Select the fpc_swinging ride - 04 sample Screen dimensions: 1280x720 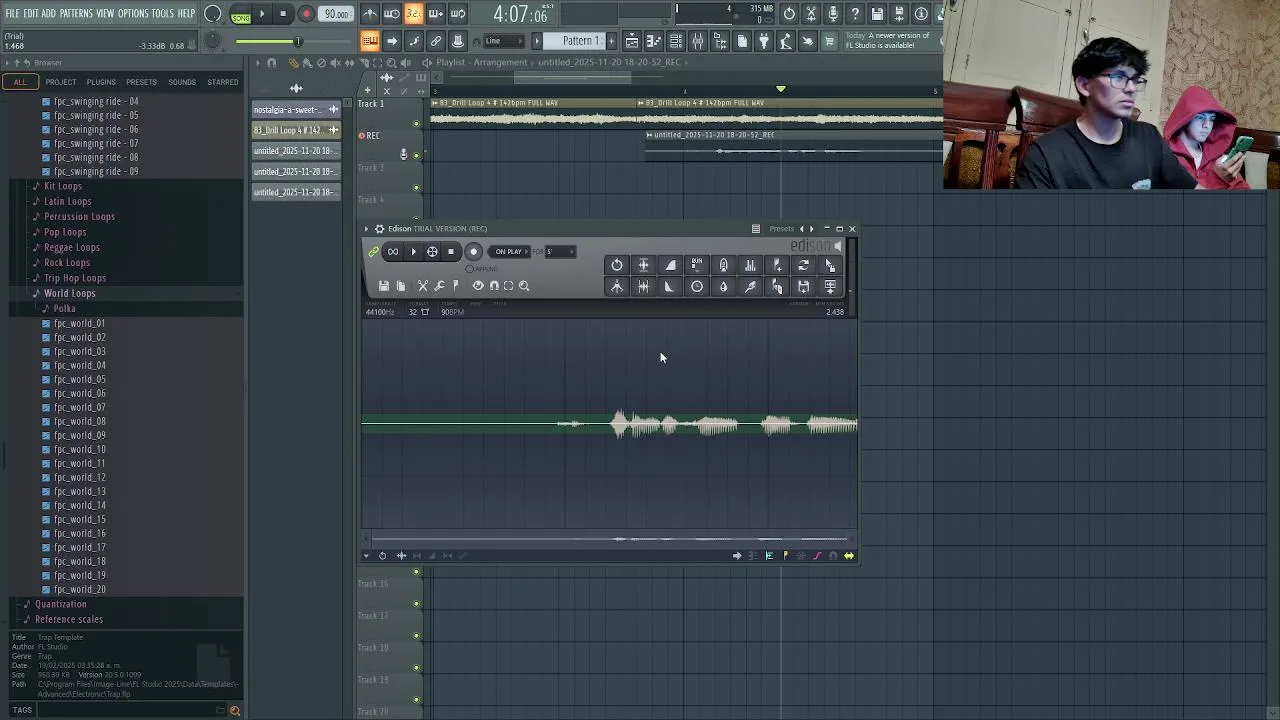click(x=96, y=101)
